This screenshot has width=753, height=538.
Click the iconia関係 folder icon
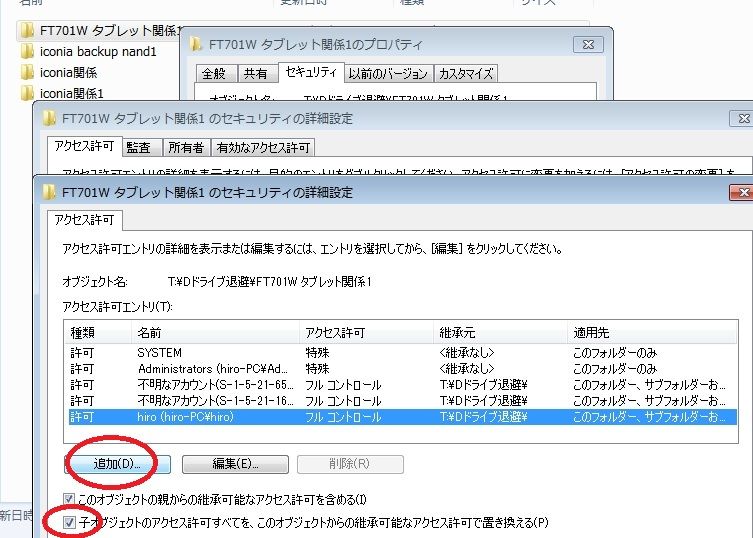tap(28, 72)
